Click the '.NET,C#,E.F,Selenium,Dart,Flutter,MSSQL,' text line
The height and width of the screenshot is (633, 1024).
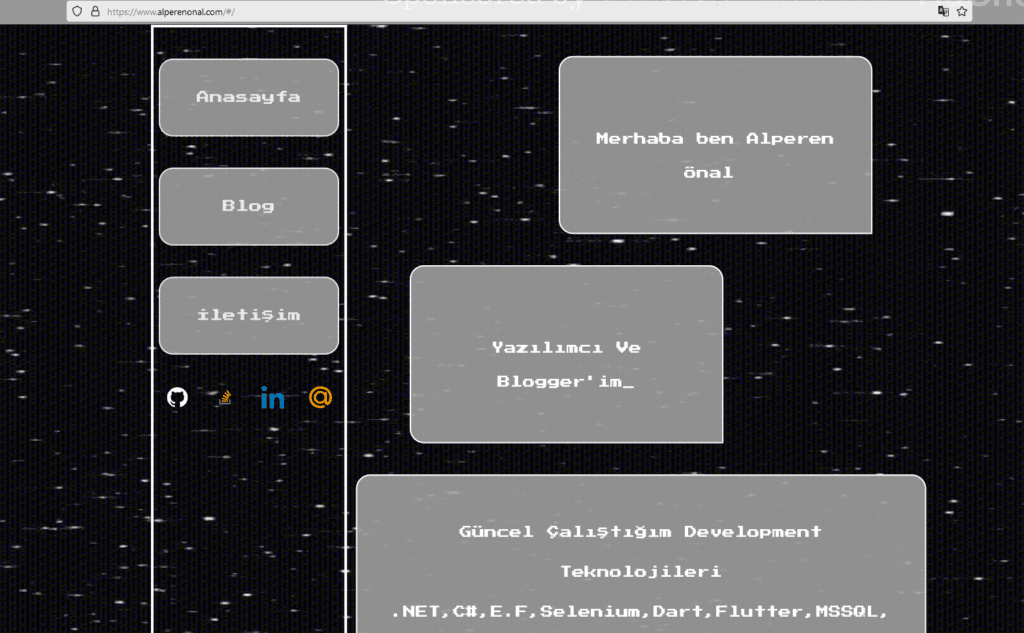(x=640, y=611)
